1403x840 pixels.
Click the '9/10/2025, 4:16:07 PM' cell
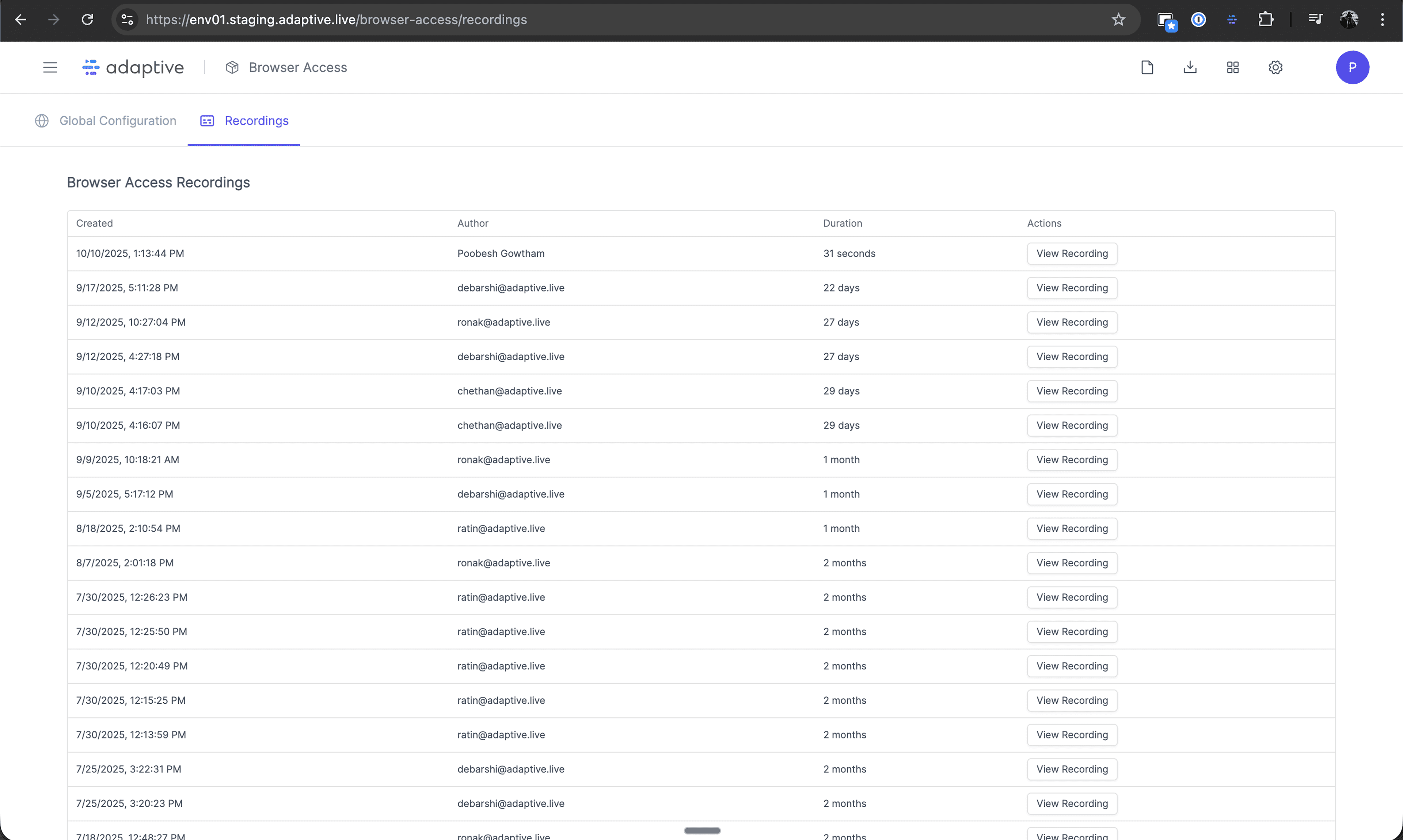tap(128, 425)
